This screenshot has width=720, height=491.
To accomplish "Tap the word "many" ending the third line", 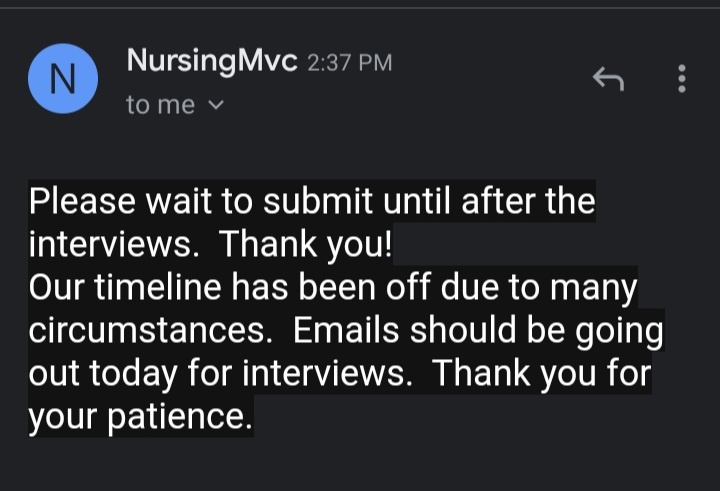I will pyautogui.click(x=593, y=289).
